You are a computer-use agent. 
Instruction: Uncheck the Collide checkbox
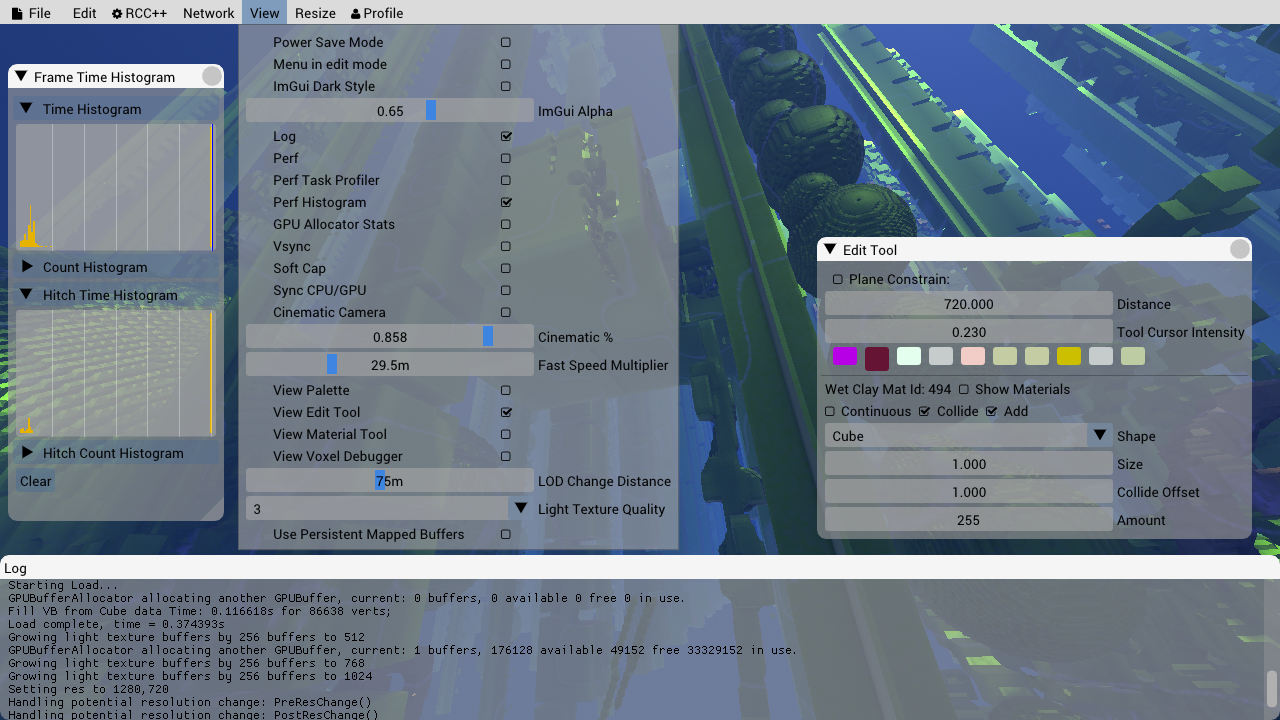pyautogui.click(x=924, y=412)
